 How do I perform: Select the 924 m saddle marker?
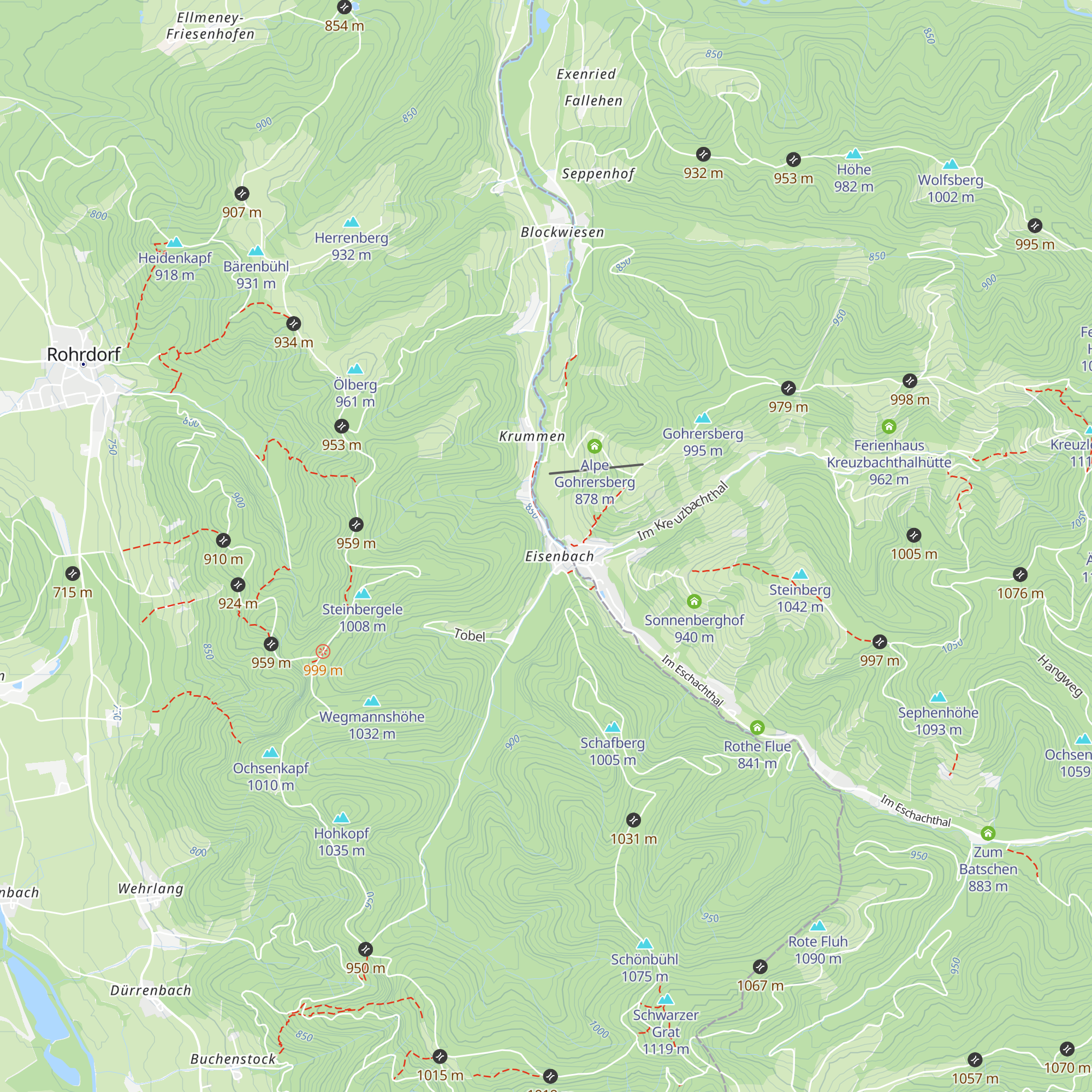click(x=238, y=585)
